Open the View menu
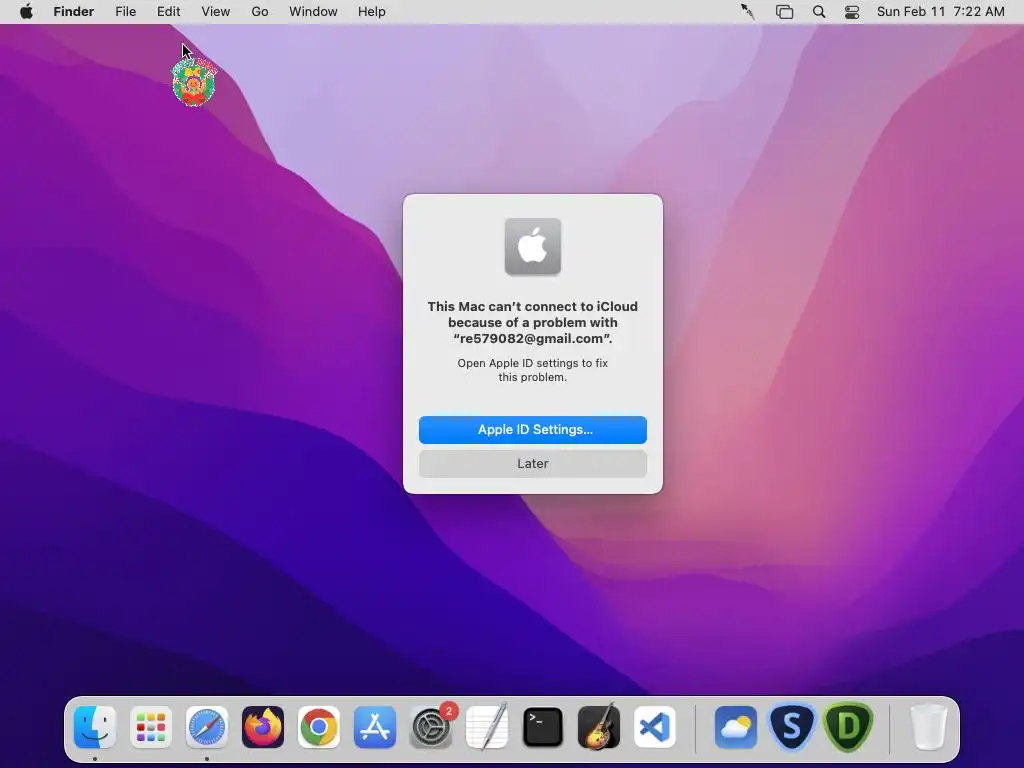This screenshot has width=1024, height=768. click(216, 12)
